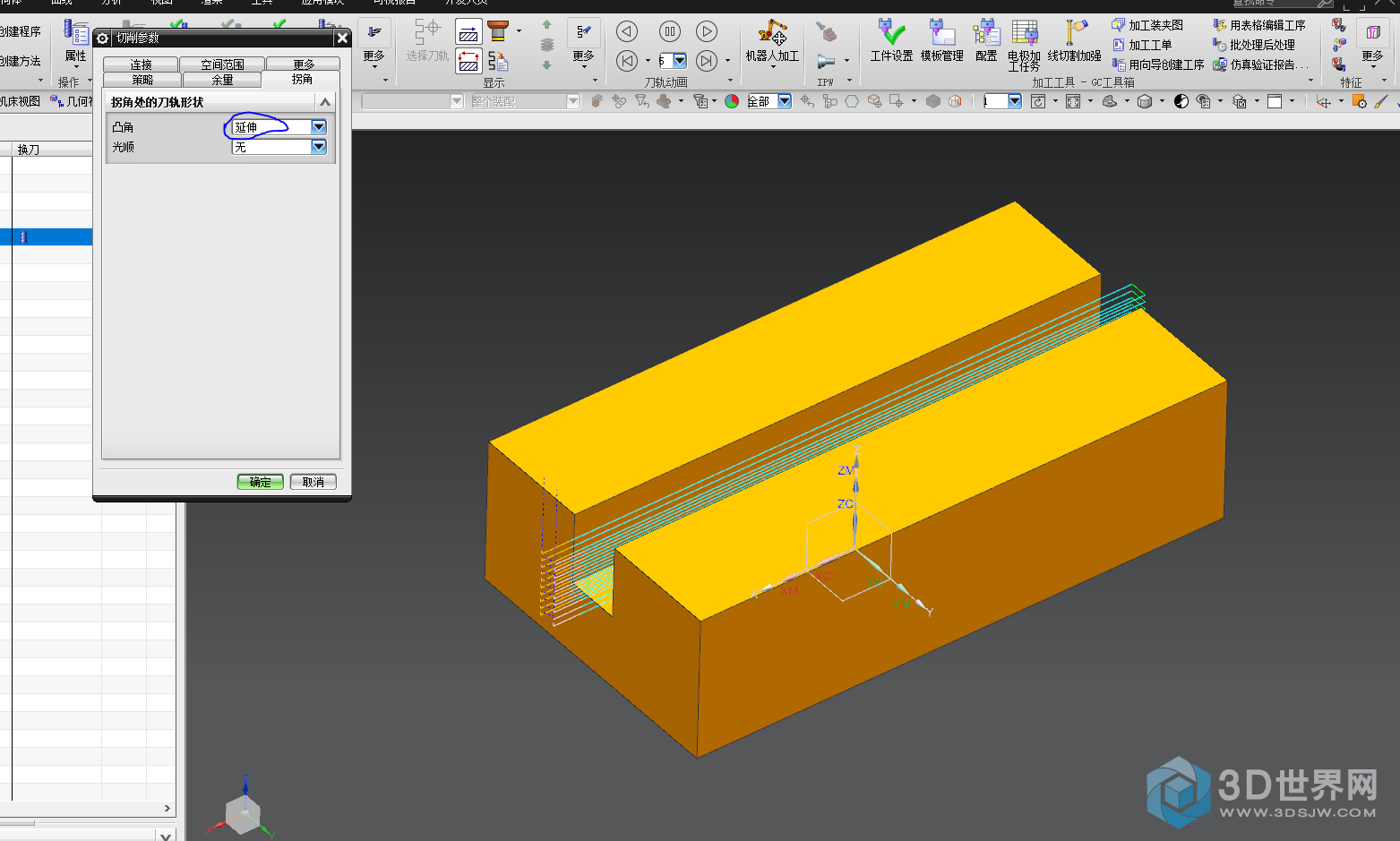
Task: Select the 拐角 tab
Action: [302, 79]
